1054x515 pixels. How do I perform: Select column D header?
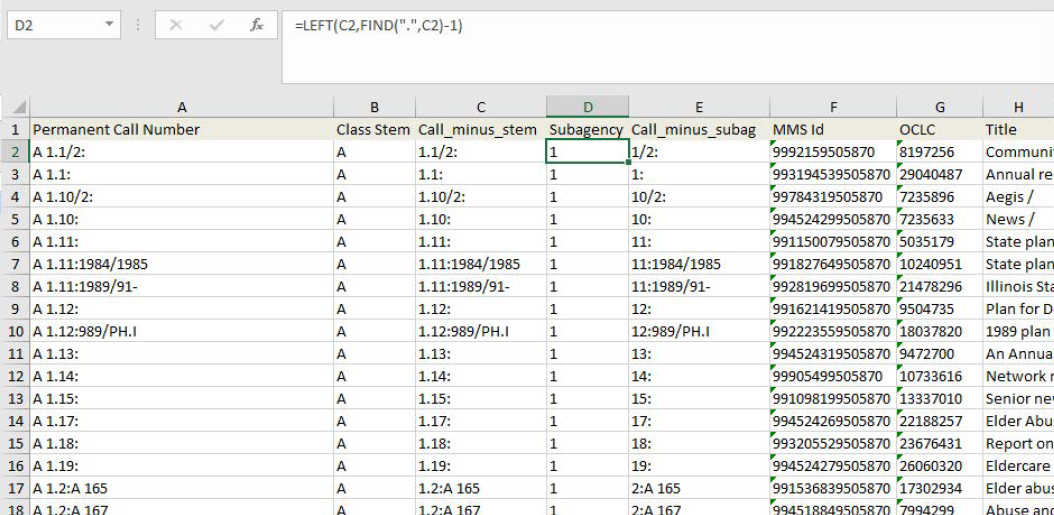587,107
